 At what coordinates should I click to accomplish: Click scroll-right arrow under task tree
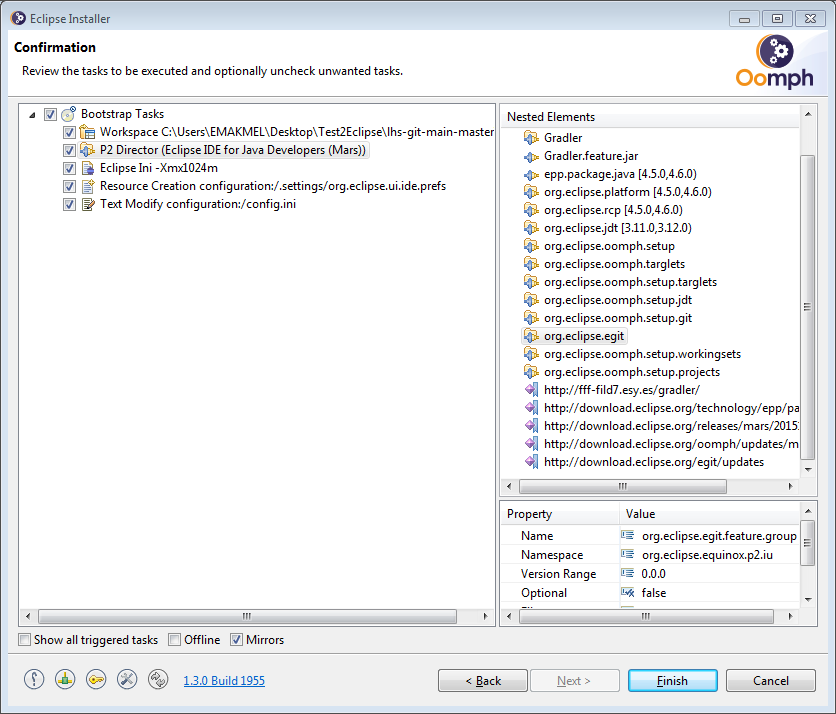click(485, 616)
